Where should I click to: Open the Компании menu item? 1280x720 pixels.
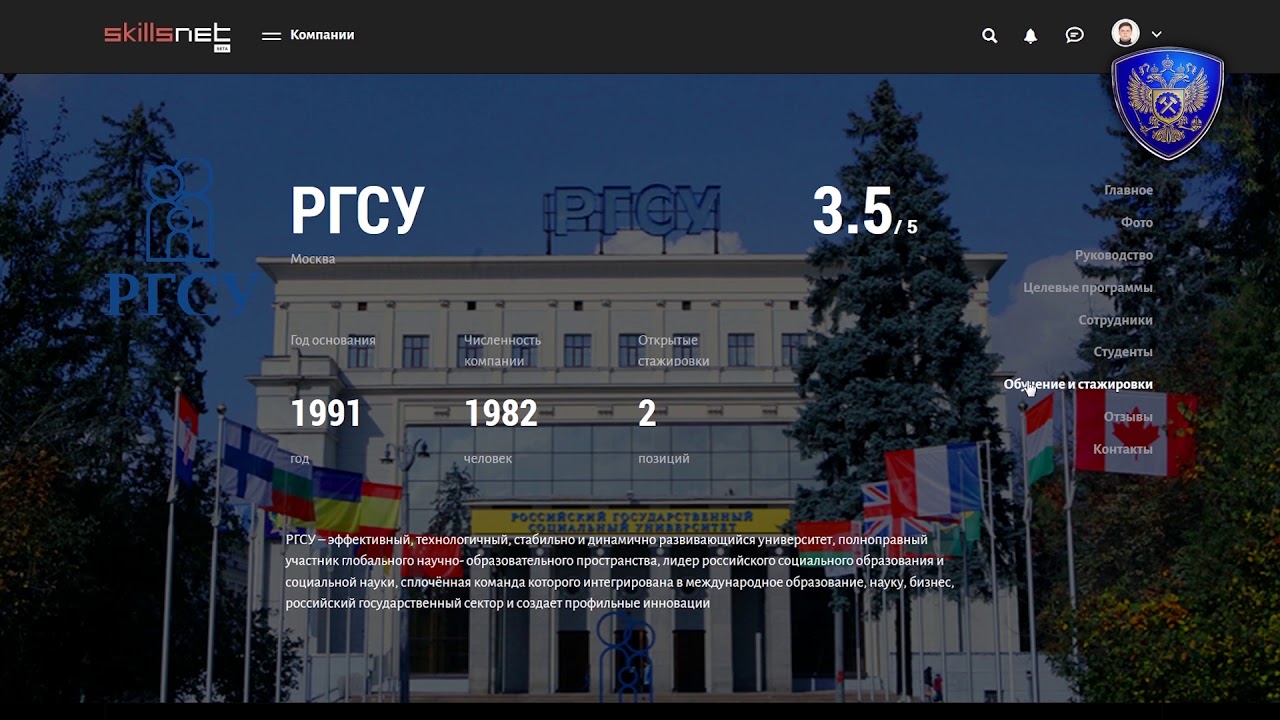(322, 35)
